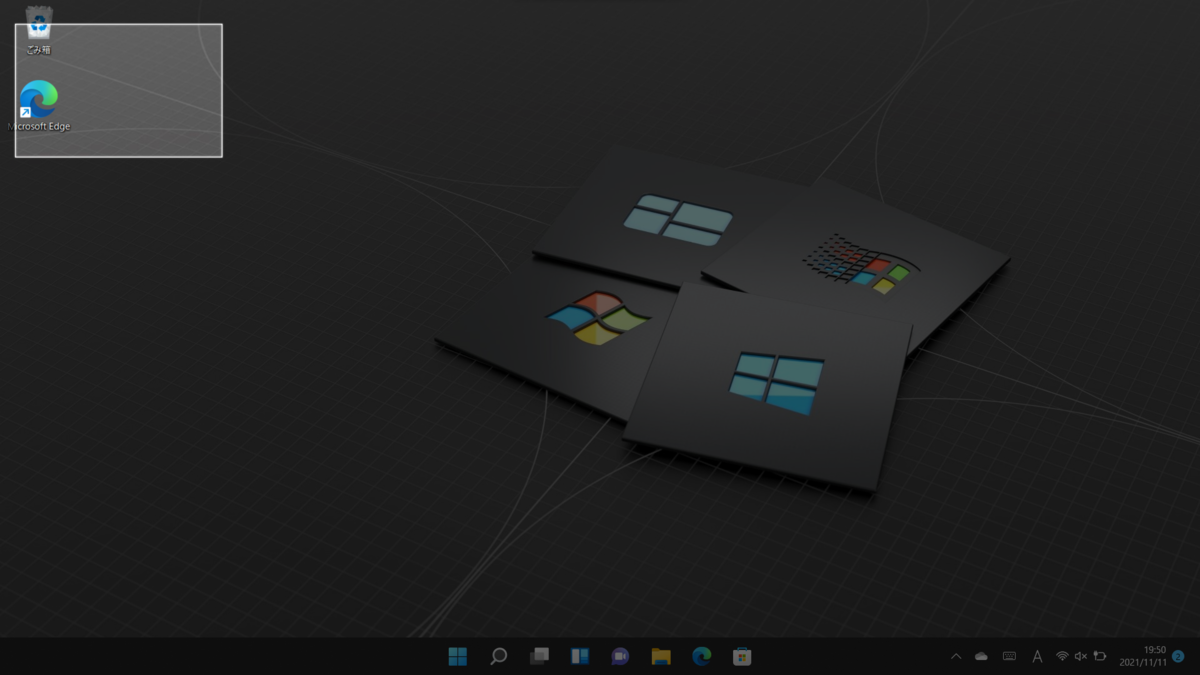This screenshot has width=1200, height=675.
Task: Click the battery status tray icon
Action: click(1100, 656)
